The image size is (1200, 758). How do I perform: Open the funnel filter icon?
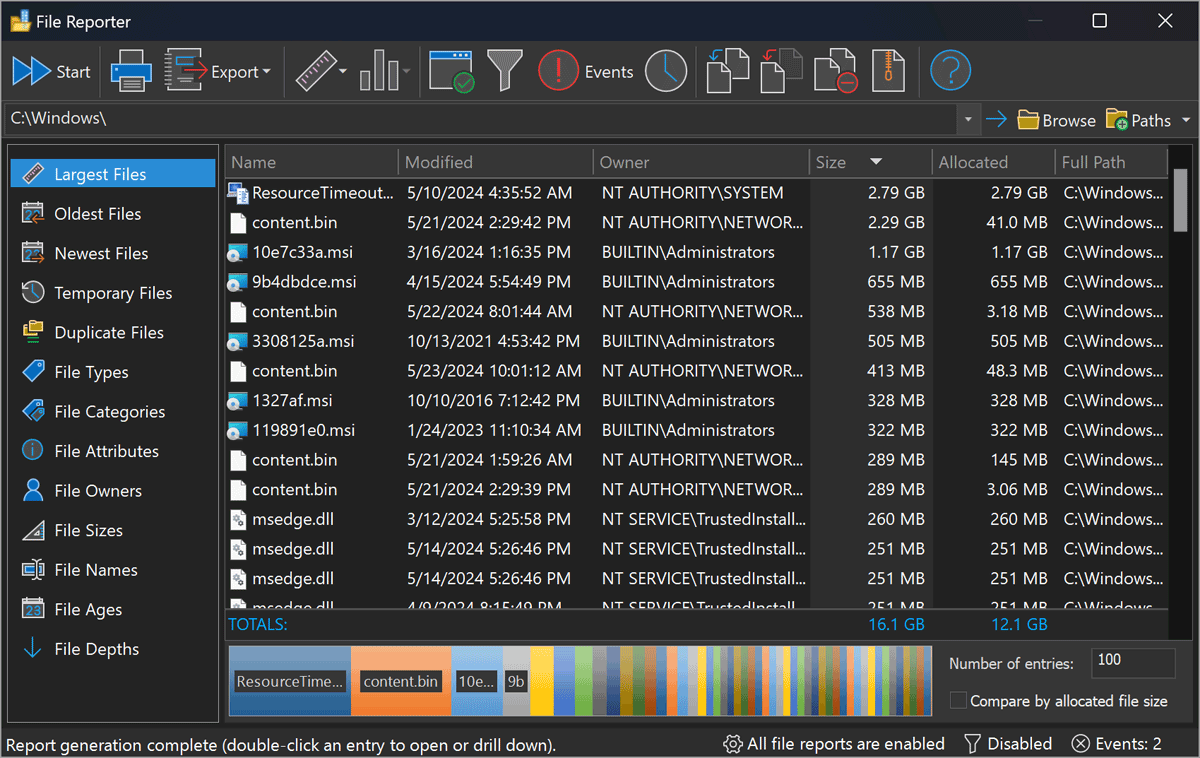point(505,71)
